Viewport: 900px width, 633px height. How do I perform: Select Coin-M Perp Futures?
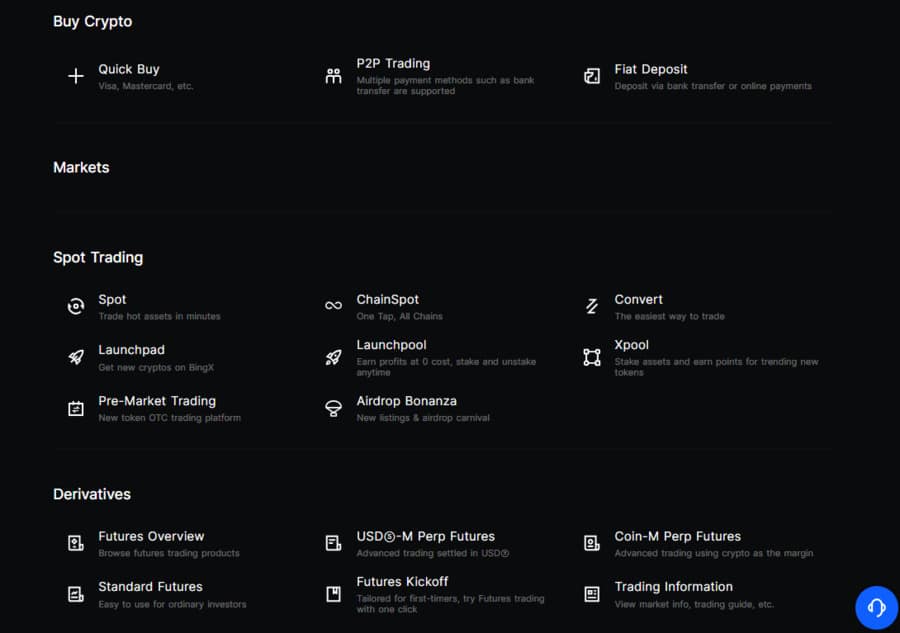point(677,536)
